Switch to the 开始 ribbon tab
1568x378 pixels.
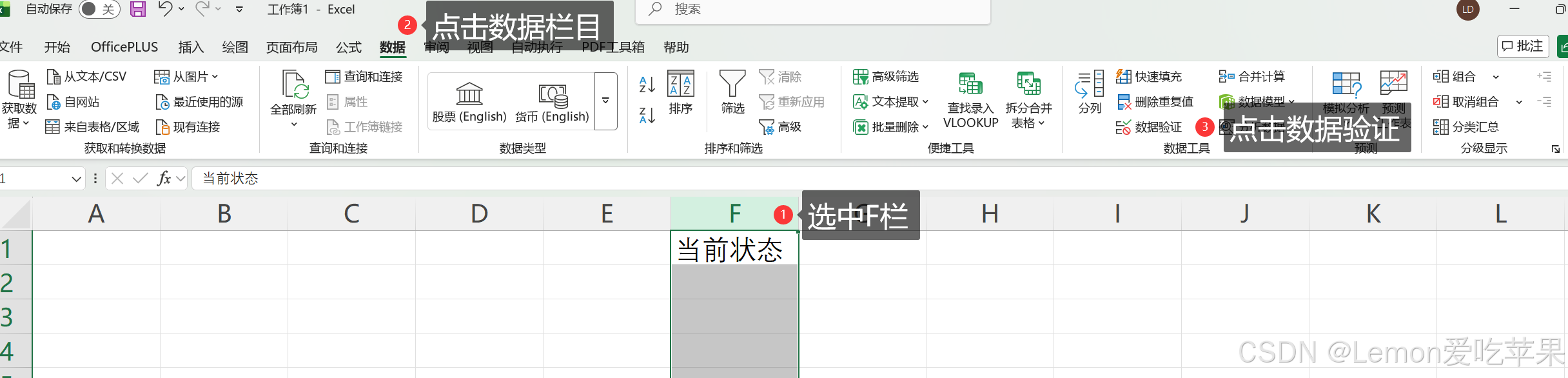[x=57, y=47]
